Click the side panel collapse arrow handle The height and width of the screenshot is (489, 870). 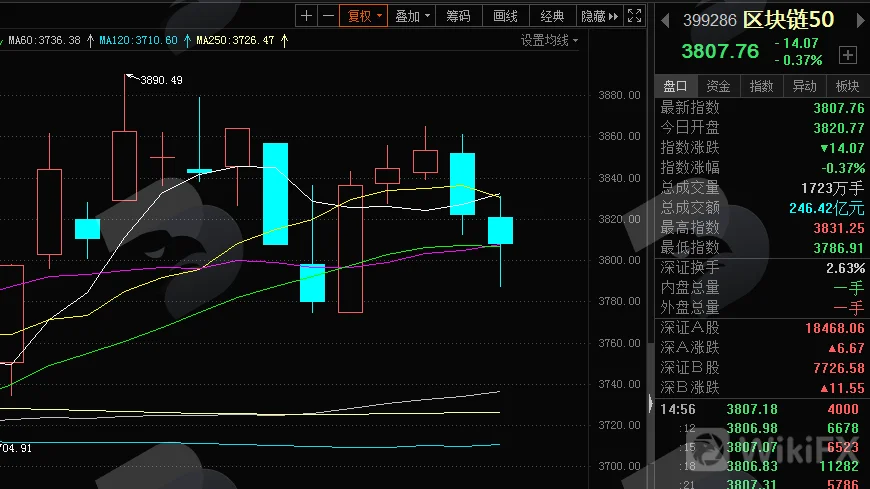(650, 404)
